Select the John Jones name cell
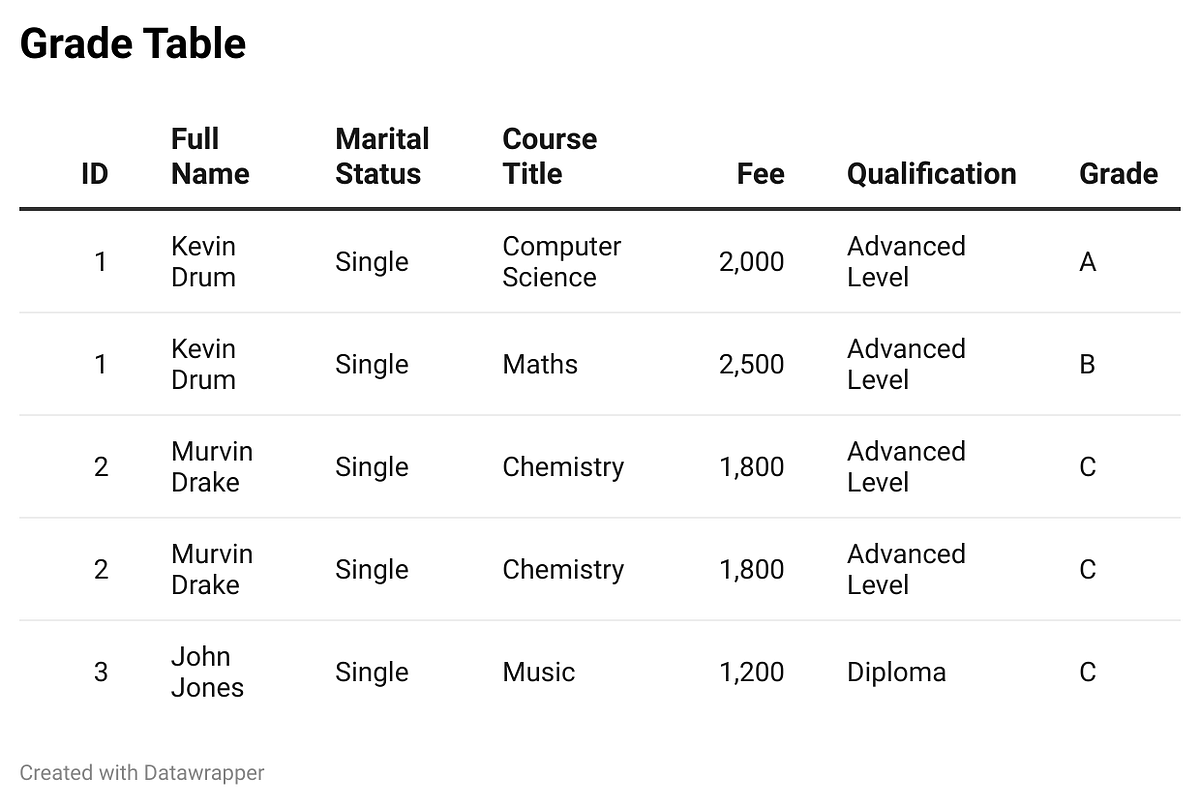This screenshot has height=805, width=1200. (x=207, y=672)
